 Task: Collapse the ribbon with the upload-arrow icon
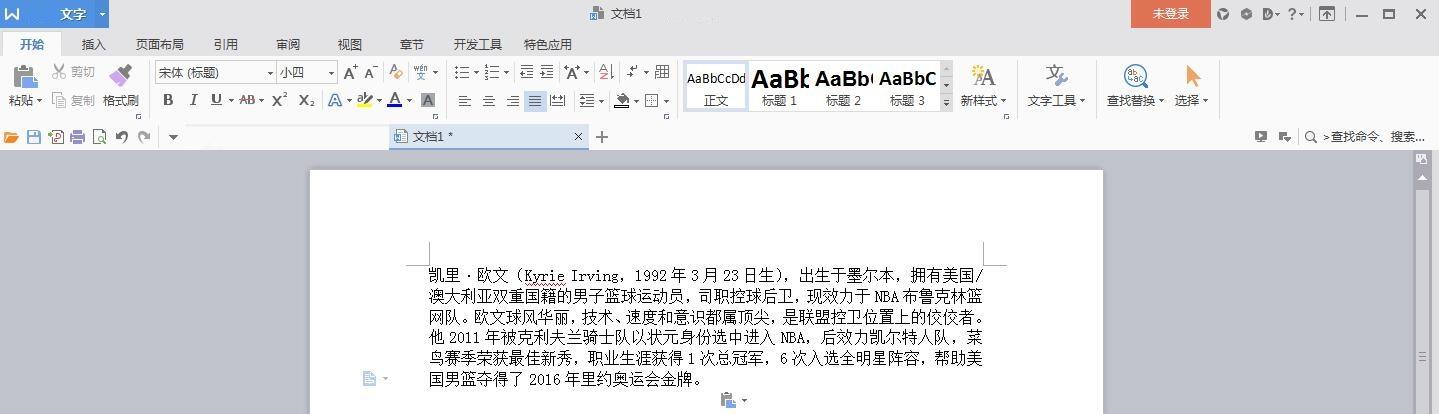click(1327, 14)
